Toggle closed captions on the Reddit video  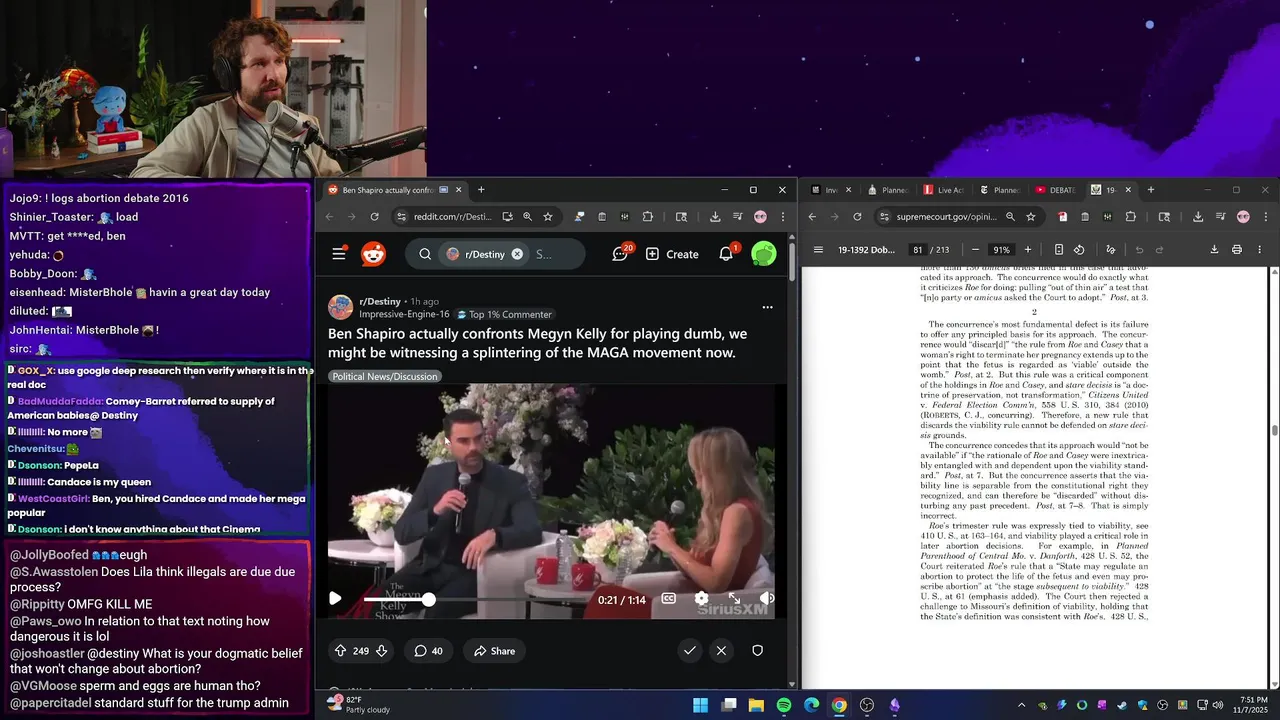point(668,599)
